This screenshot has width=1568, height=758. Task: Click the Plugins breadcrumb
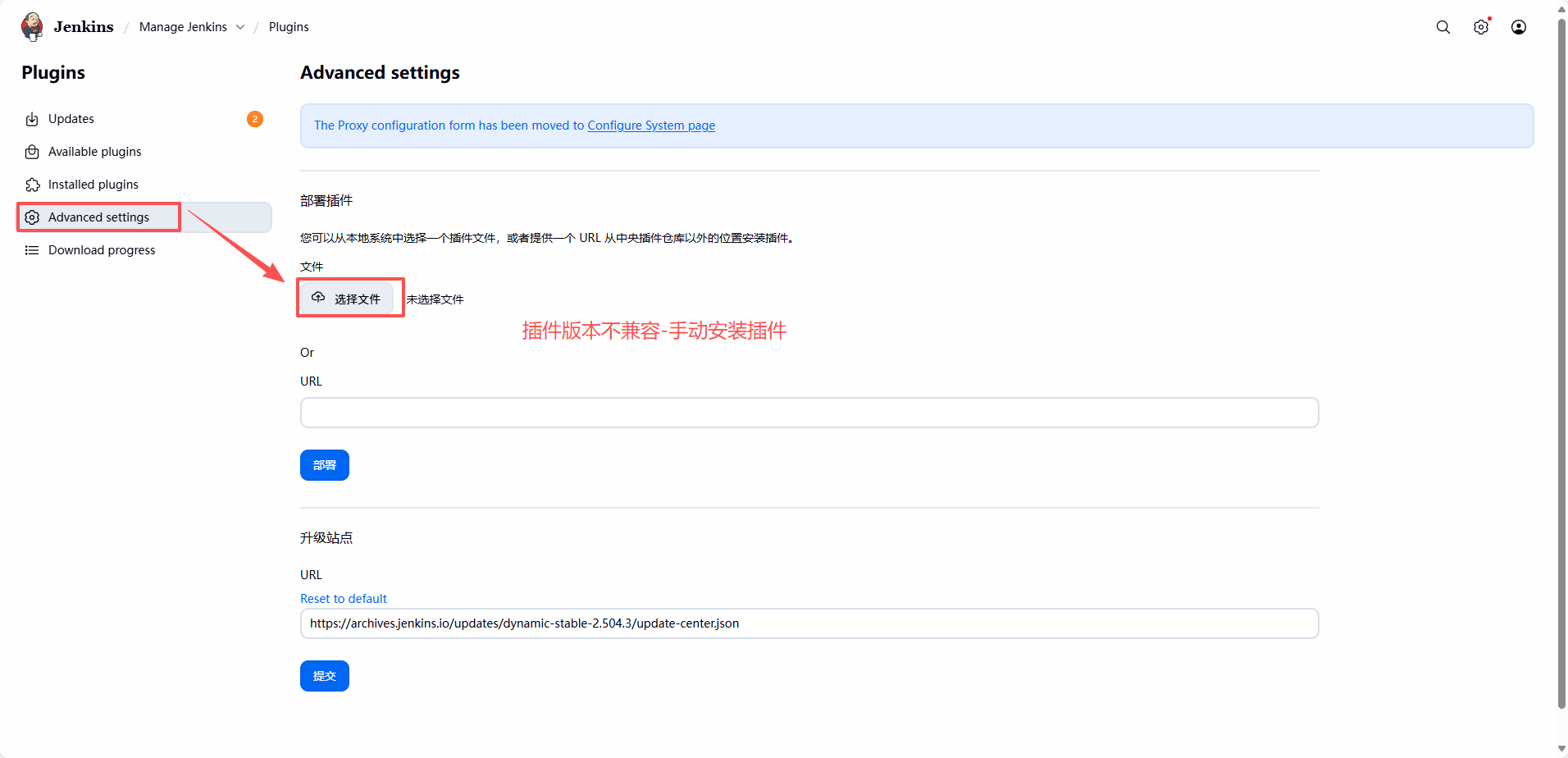[289, 27]
